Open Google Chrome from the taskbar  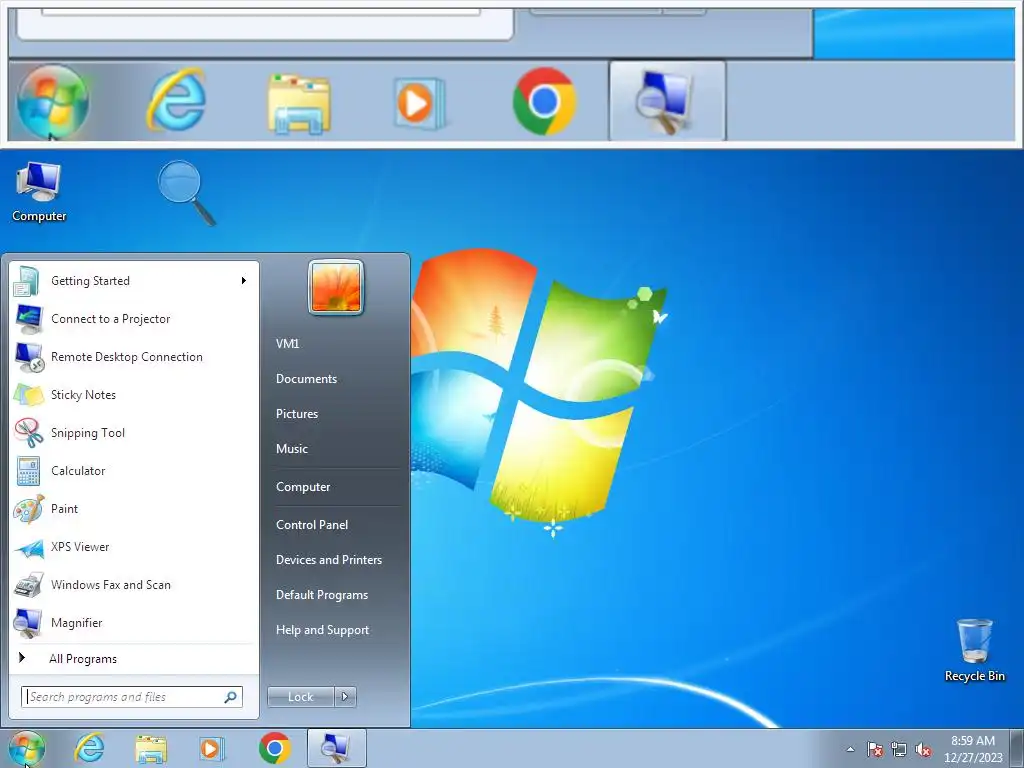pyautogui.click(x=275, y=748)
